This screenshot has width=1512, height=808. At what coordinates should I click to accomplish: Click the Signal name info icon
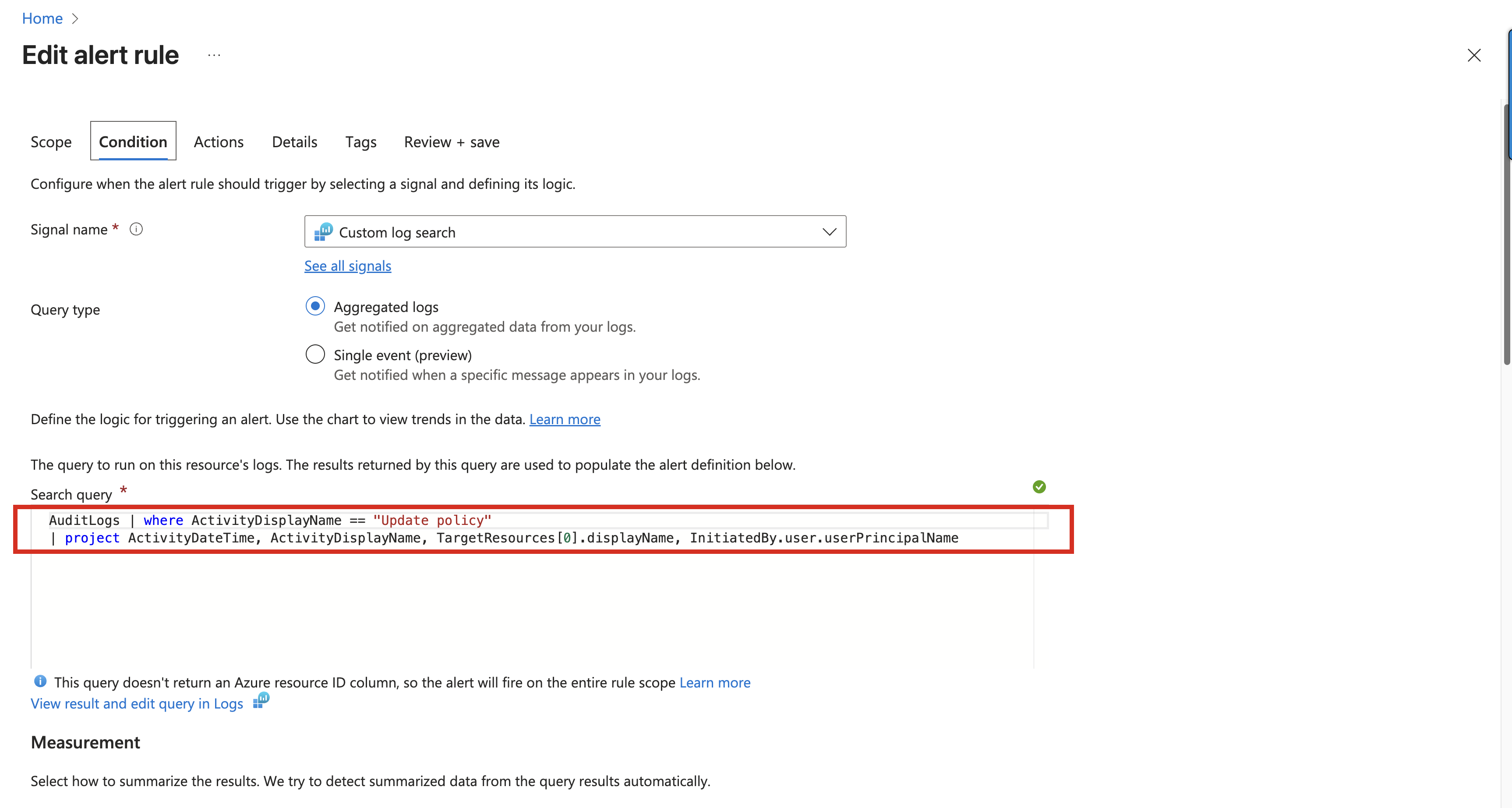click(136, 229)
